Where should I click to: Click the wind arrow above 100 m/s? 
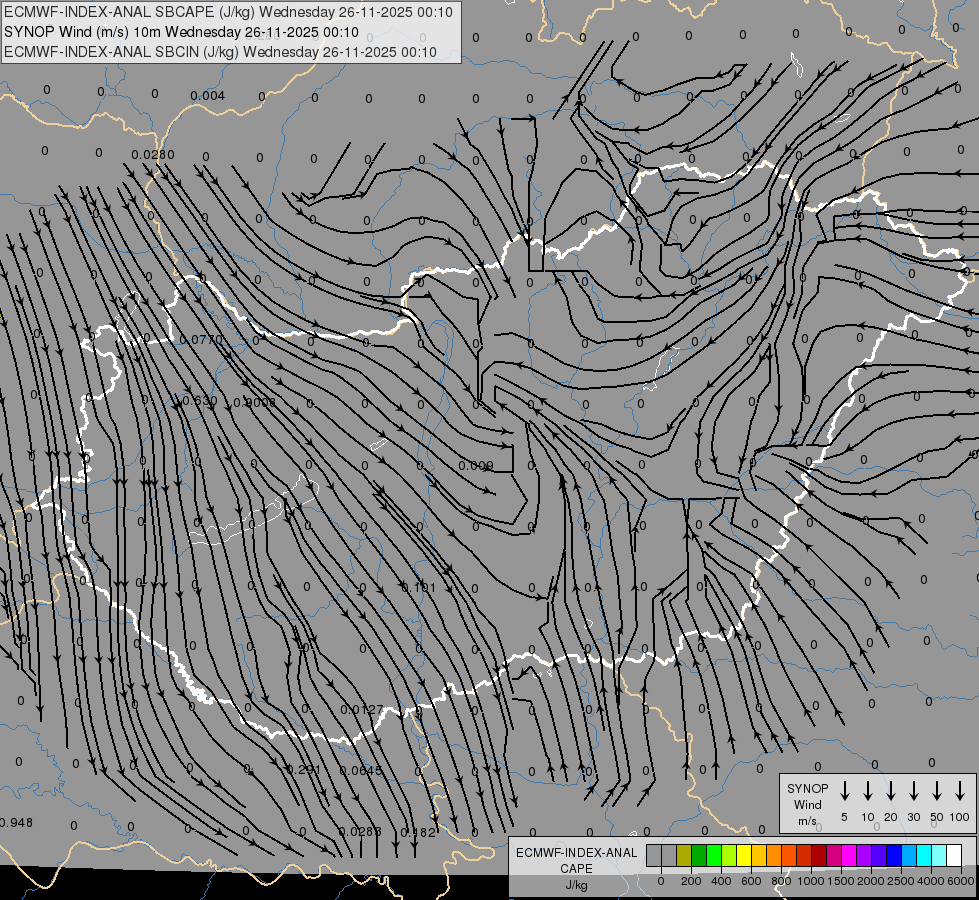point(960,791)
